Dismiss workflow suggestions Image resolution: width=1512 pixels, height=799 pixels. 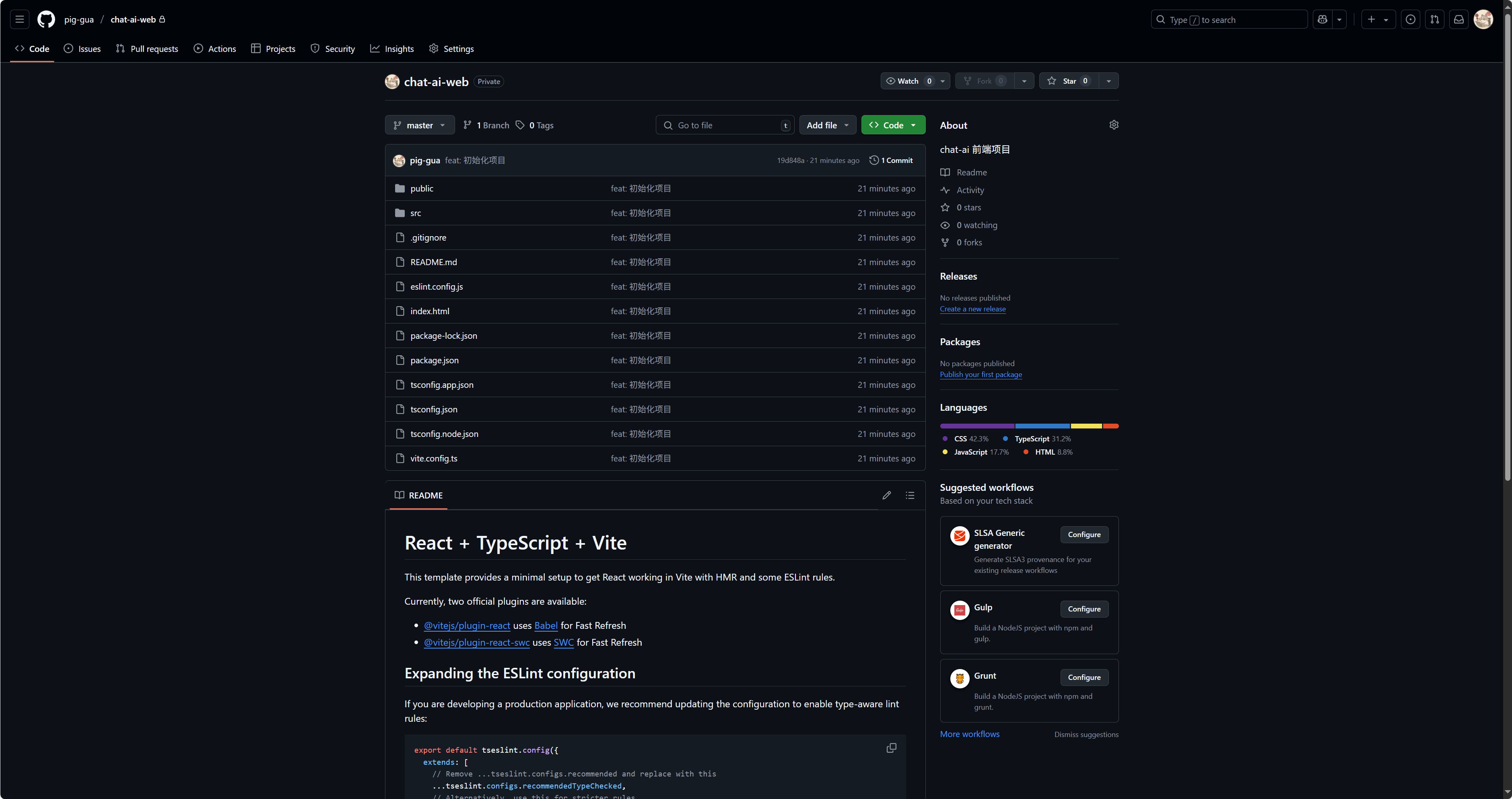tap(1086, 734)
